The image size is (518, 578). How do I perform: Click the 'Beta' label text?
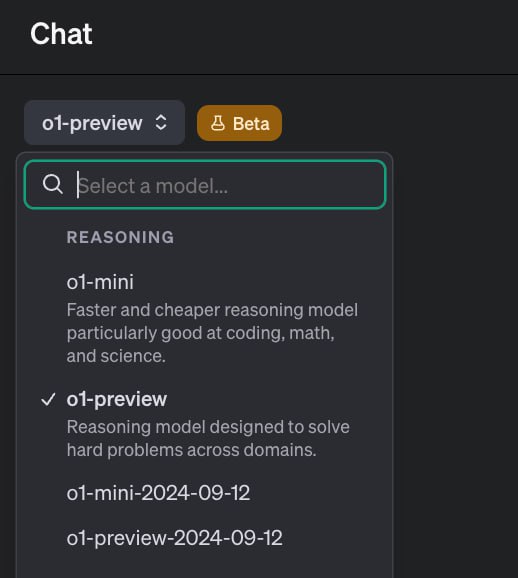(251, 123)
